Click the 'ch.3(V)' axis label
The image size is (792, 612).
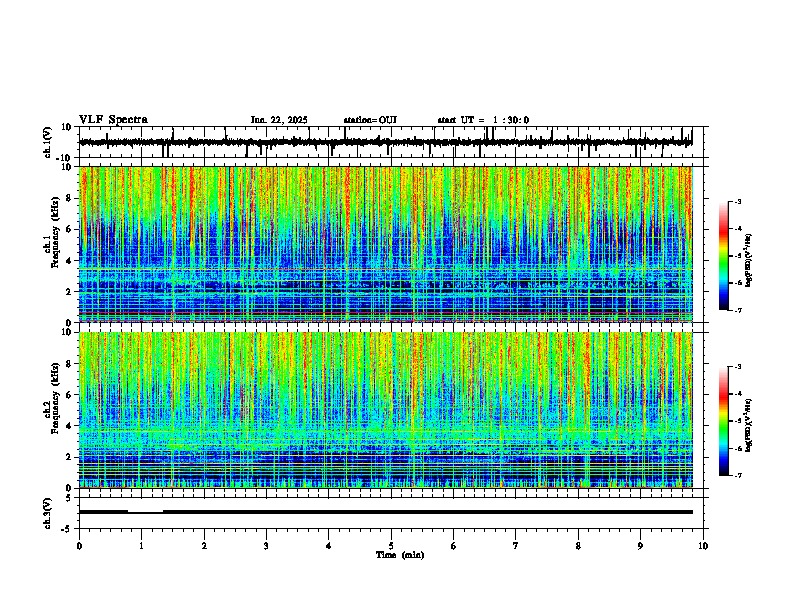pyautogui.click(x=48, y=513)
